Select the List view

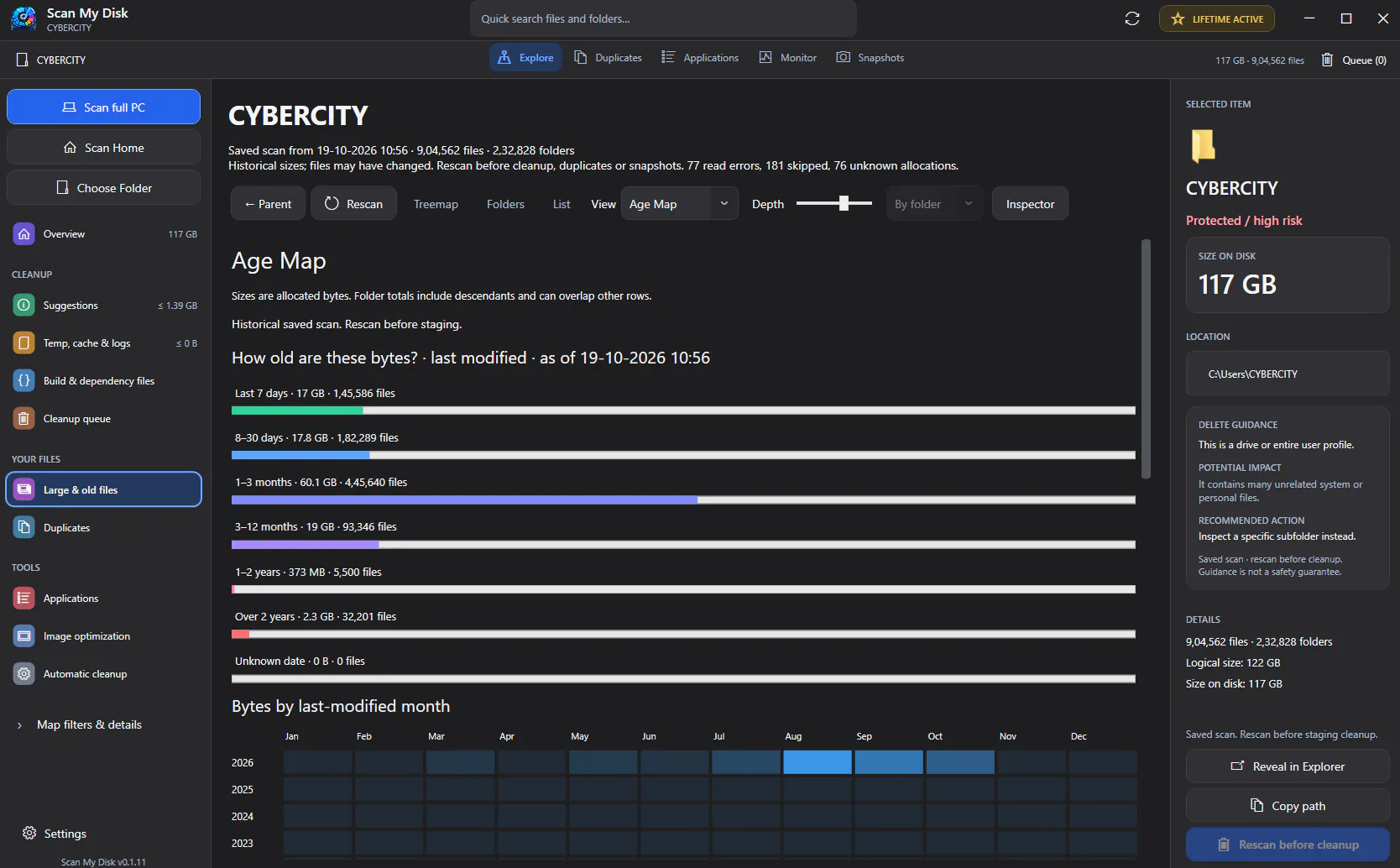tap(562, 204)
